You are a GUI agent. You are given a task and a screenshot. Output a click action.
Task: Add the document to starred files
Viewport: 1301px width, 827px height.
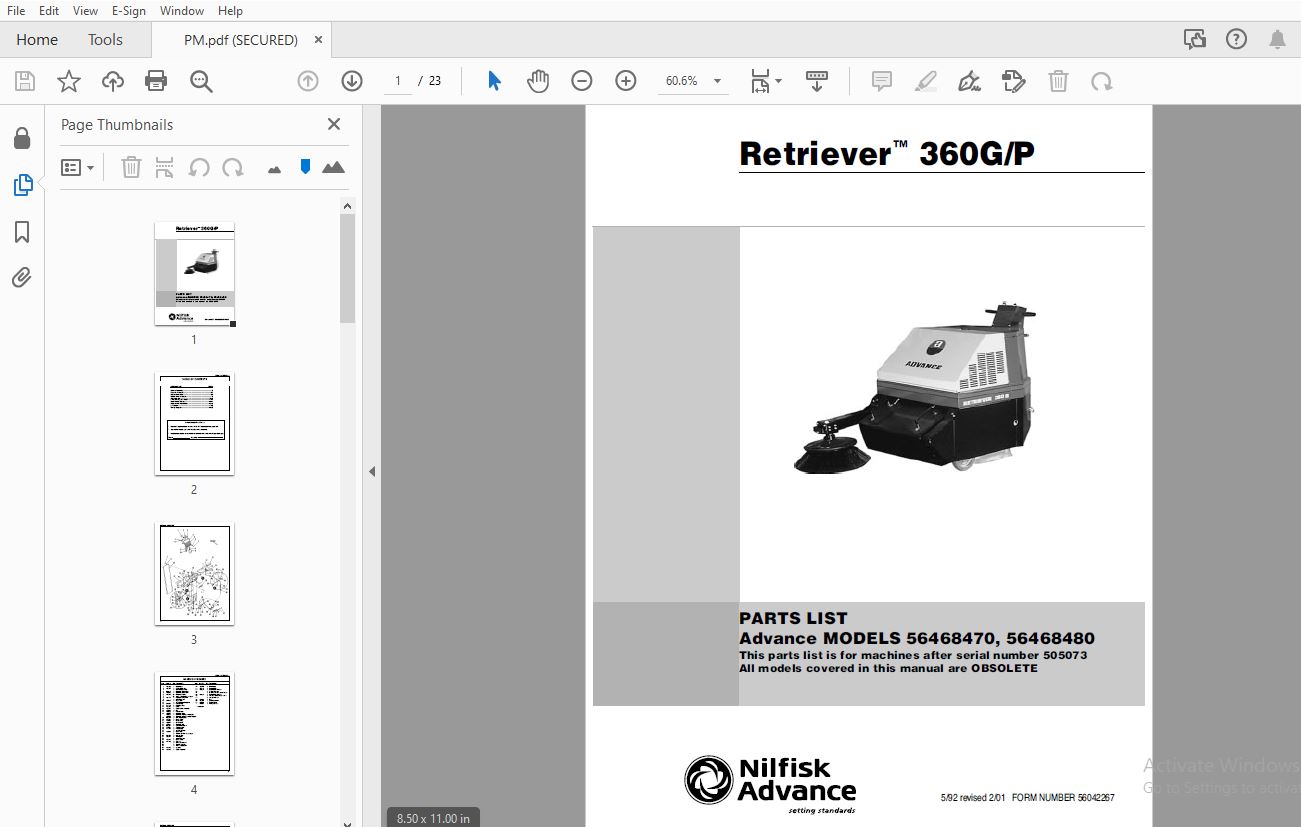(x=68, y=81)
